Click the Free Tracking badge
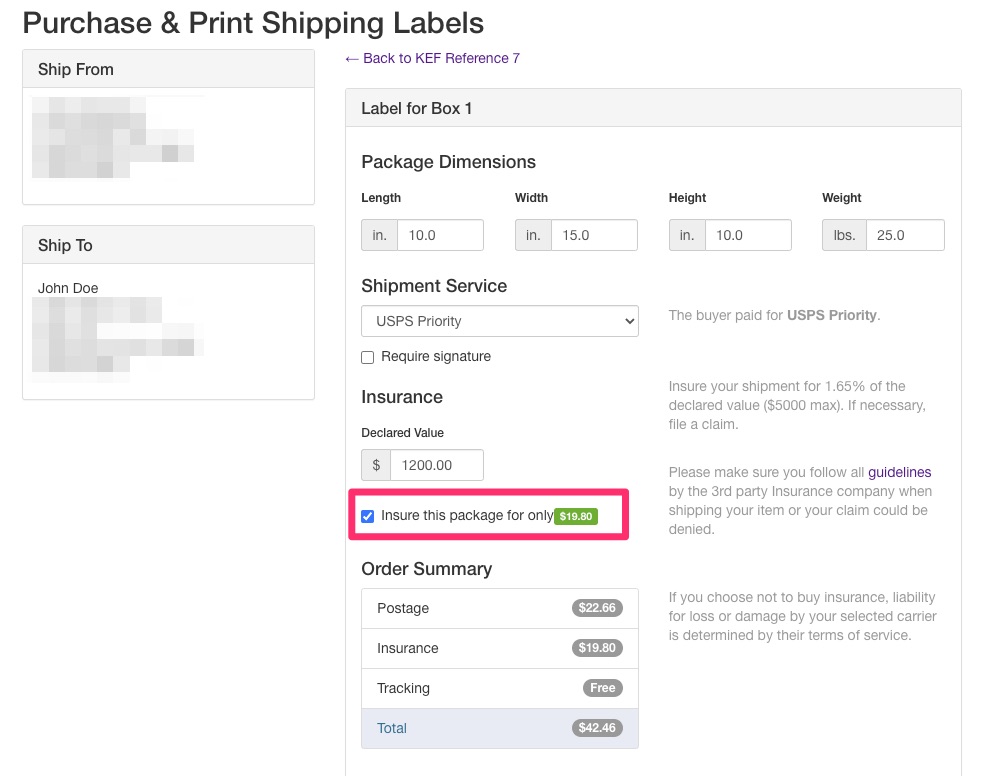The height and width of the screenshot is (776, 988). coord(602,688)
